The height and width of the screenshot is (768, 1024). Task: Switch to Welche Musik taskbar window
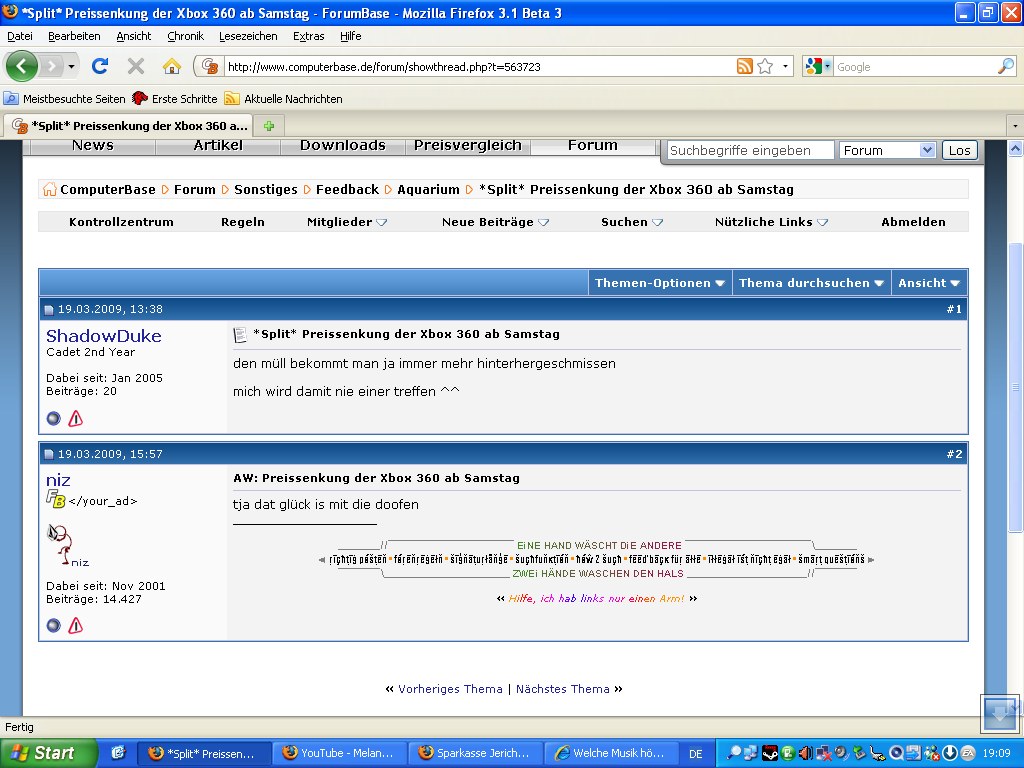pos(611,753)
